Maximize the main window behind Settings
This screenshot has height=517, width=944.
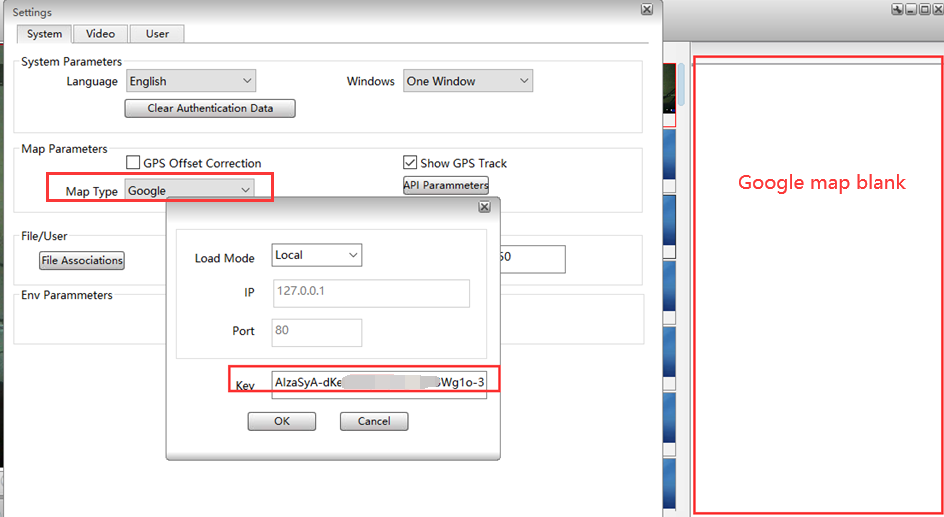click(924, 10)
